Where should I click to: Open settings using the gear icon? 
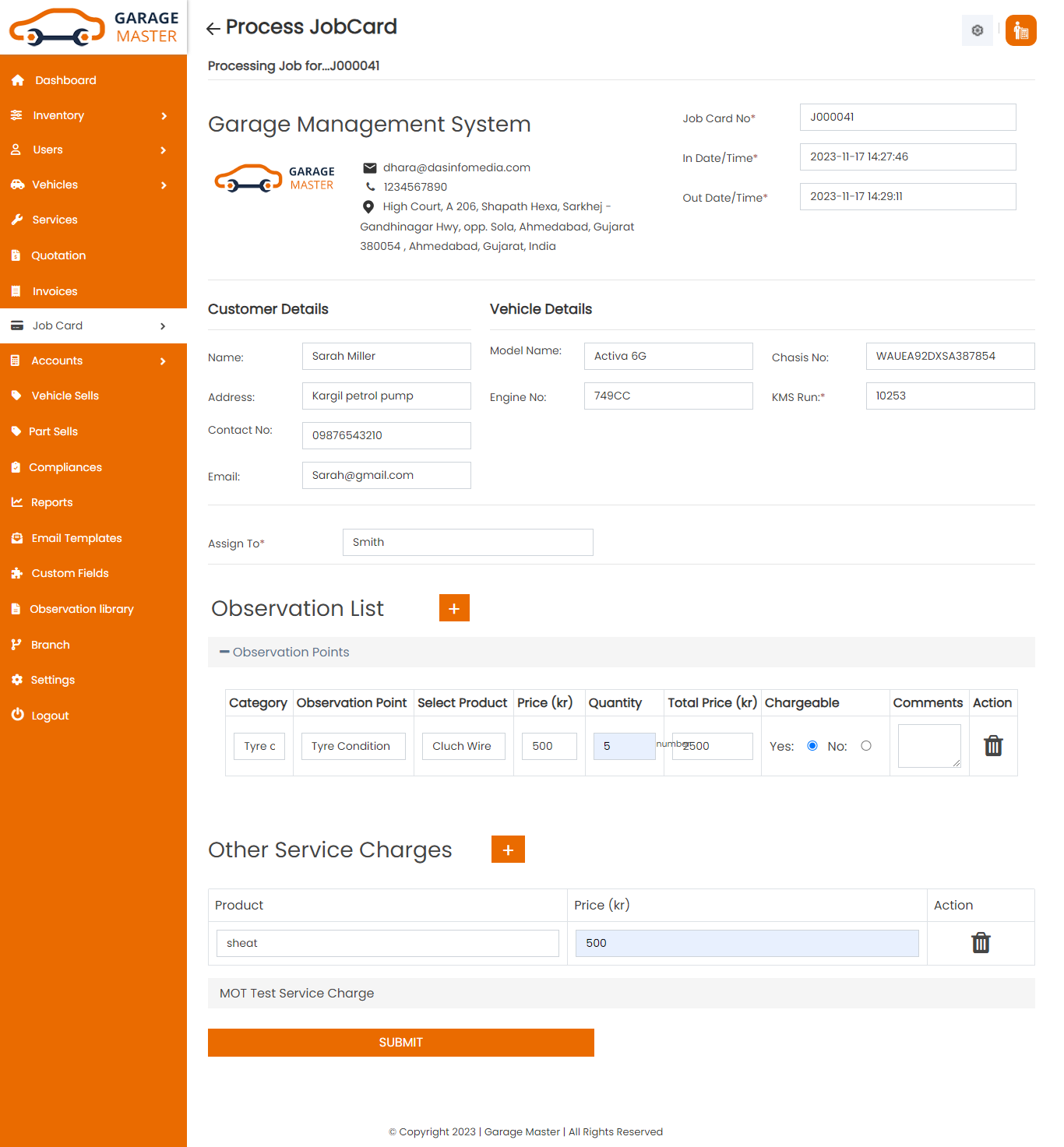tap(977, 30)
